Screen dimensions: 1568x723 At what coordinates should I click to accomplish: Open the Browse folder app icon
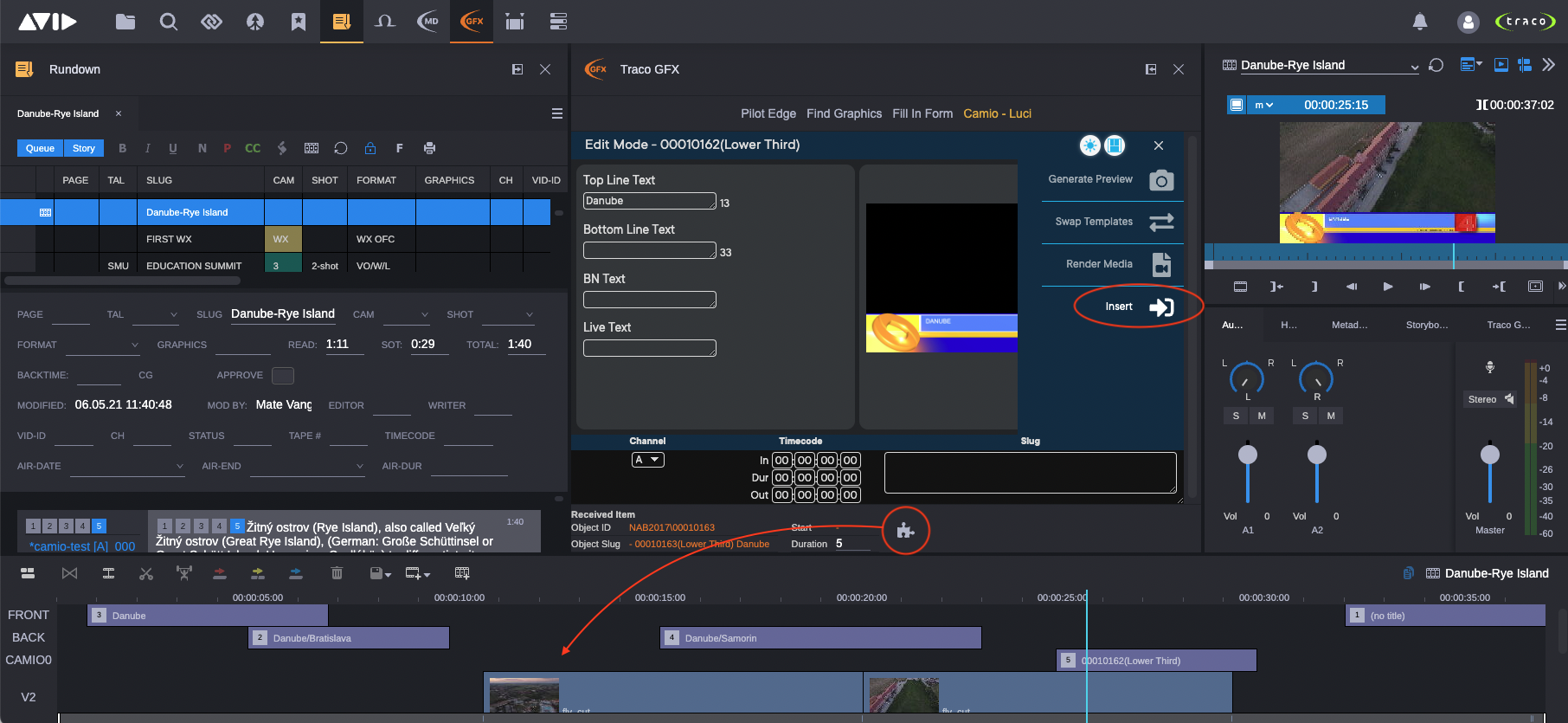click(x=125, y=22)
